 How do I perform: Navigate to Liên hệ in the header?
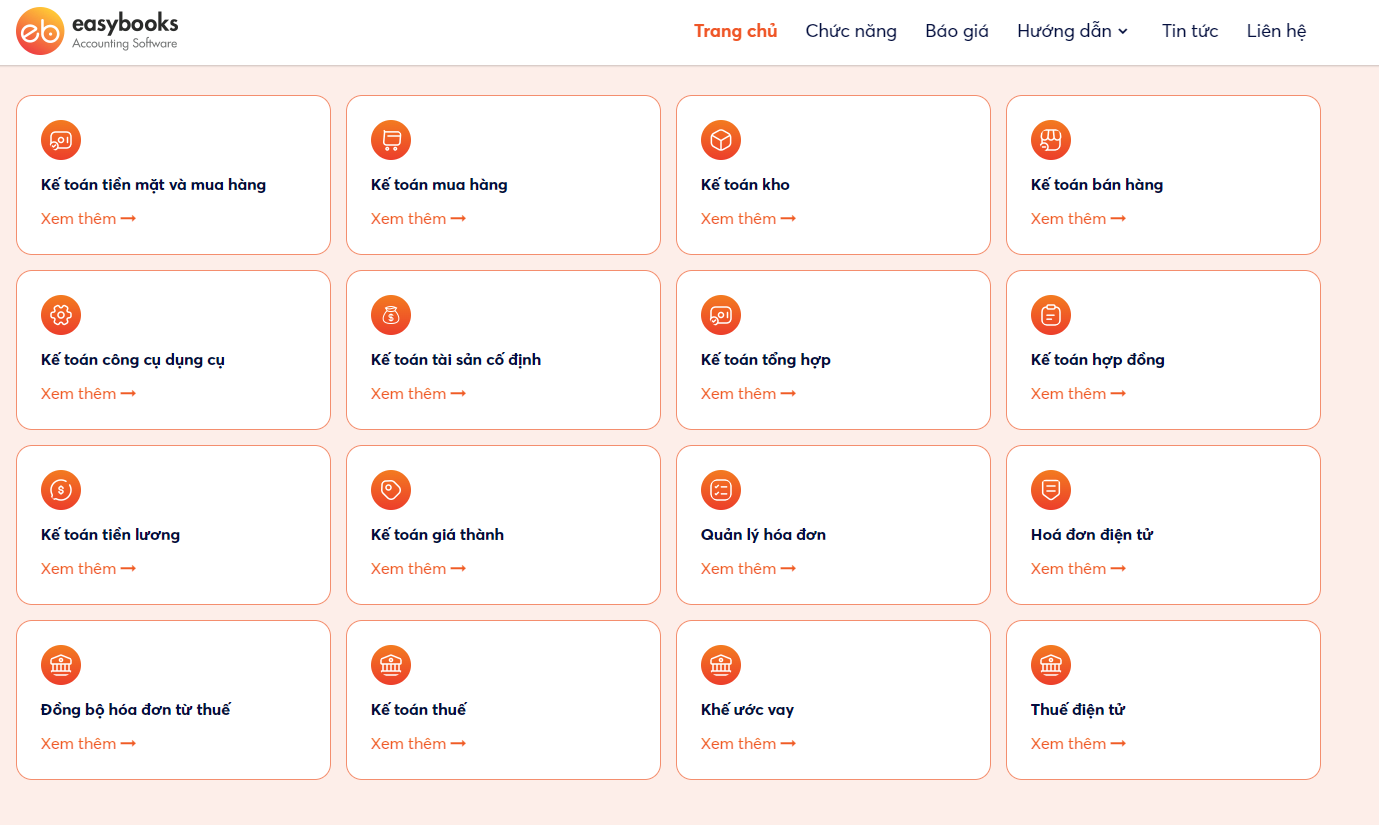point(1276,31)
